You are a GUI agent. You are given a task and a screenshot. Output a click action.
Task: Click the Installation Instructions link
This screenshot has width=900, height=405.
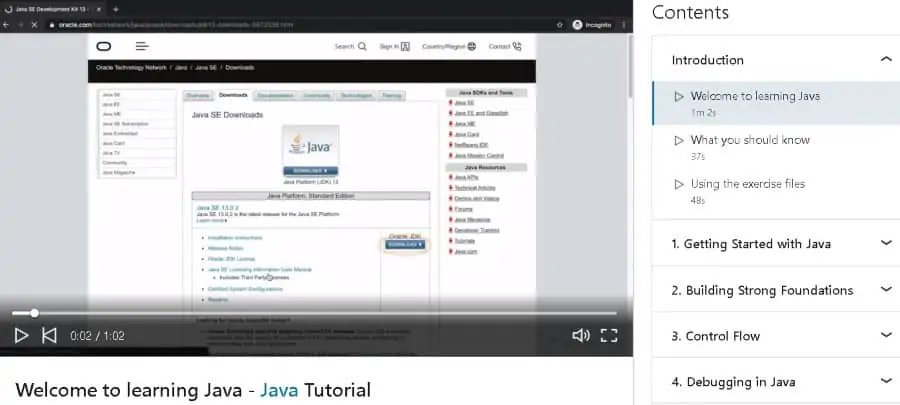(235, 237)
